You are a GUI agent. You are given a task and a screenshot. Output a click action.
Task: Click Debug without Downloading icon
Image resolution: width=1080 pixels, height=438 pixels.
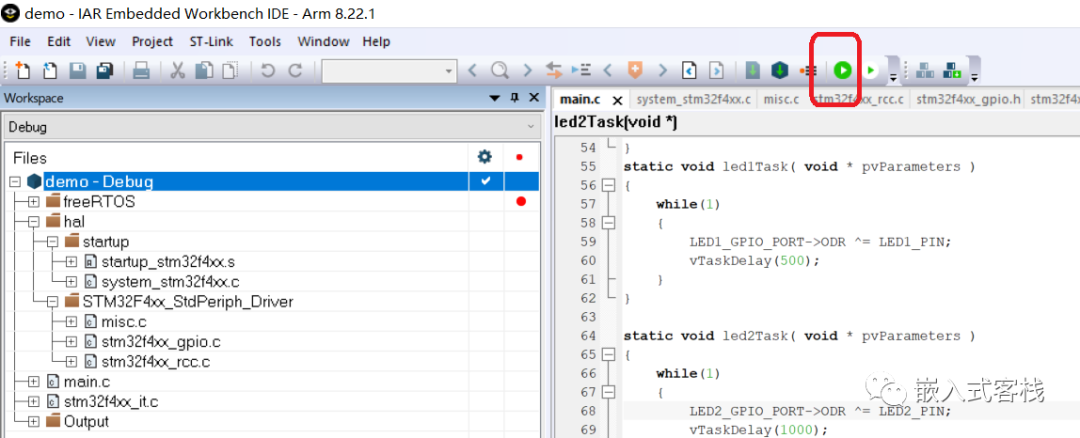pos(871,70)
